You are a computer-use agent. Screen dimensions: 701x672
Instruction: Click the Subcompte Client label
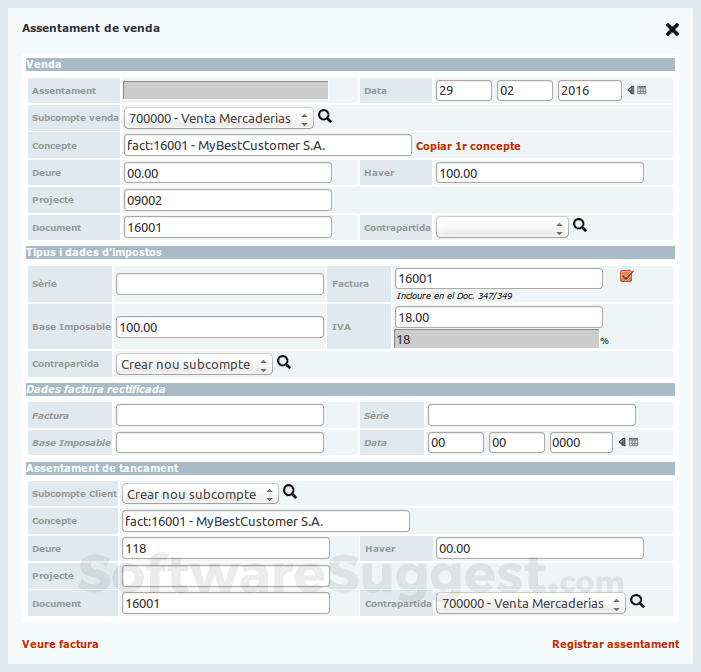point(74,494)
